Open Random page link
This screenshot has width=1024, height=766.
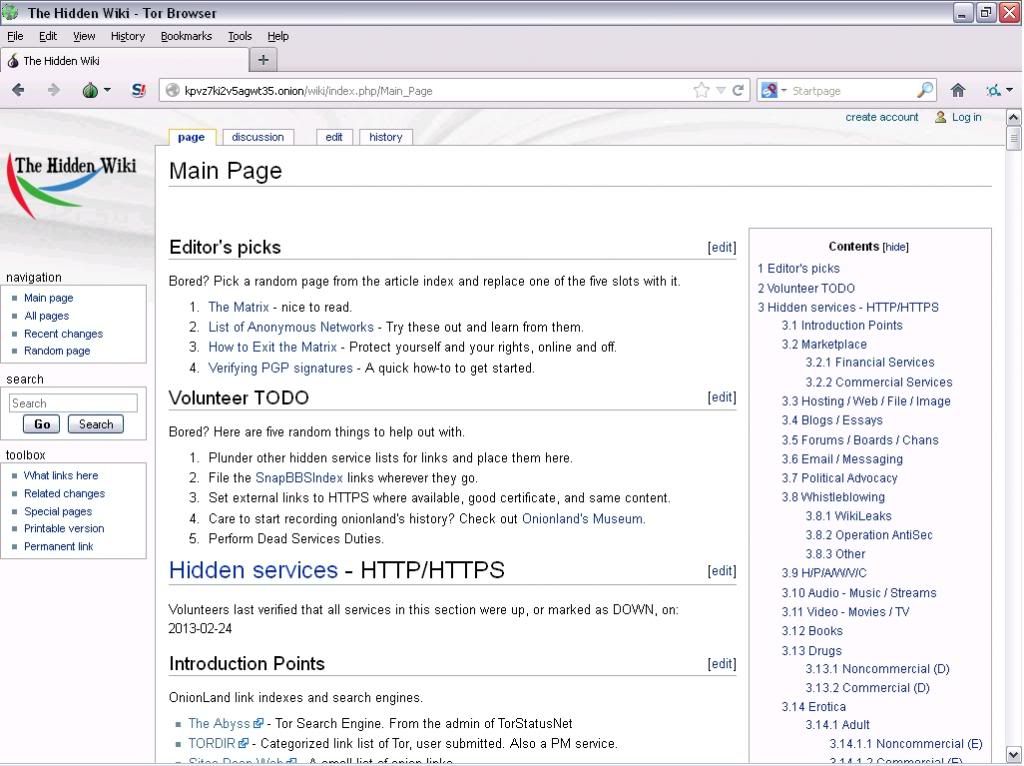(x=57, y=351)
